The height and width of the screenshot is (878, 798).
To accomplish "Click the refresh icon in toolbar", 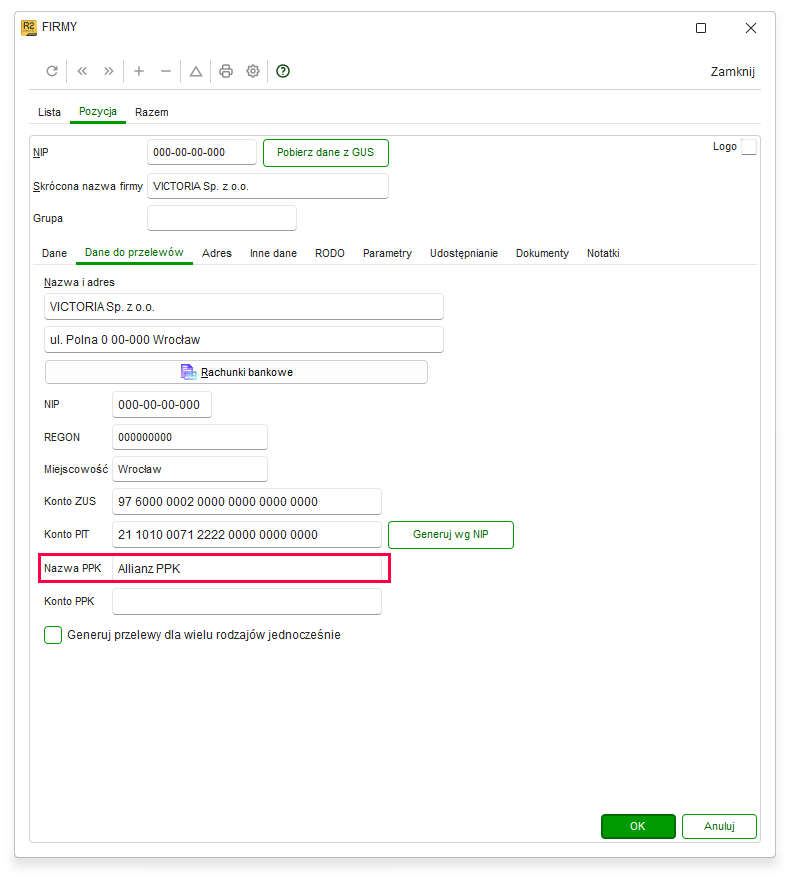I will click(x=52, y=71).
